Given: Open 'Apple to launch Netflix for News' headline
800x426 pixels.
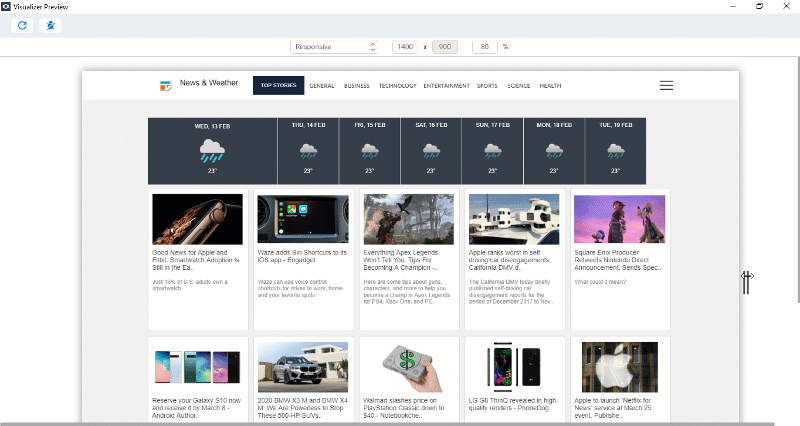Looking at the screenshot, I should pyautogui.click(x=613, y=408).
